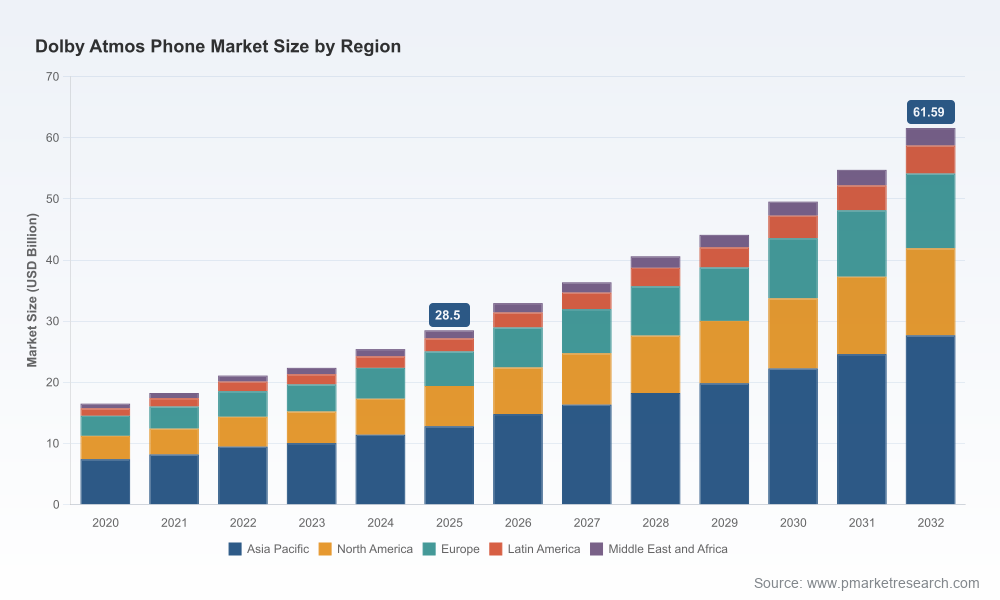Image resolution: width=1000 pixels, height=600 pixels.
Task: Click the 2020 x-axis year label
Action: (105, 523)
